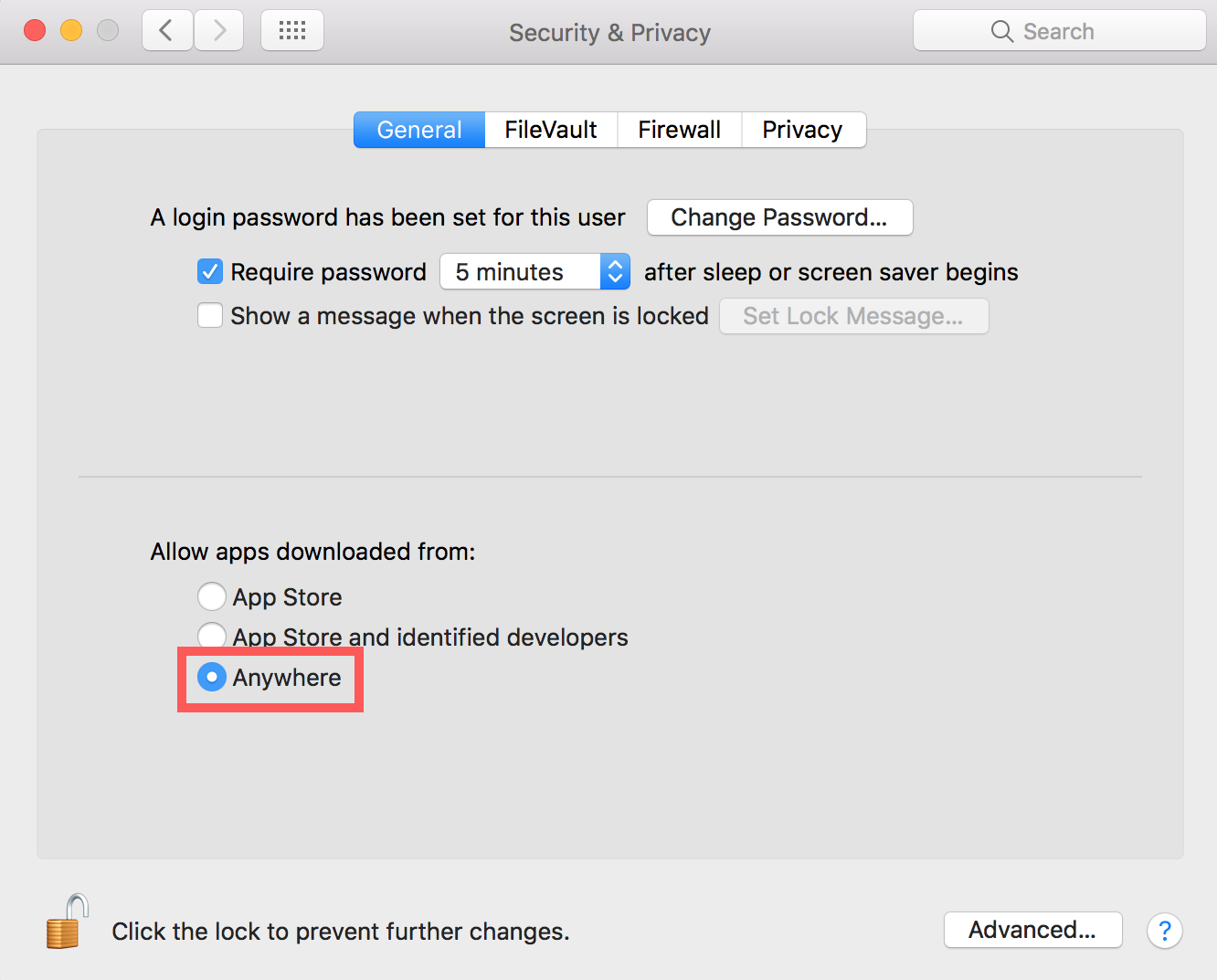Viewport: 1217px width, 980px height.
Task: Open the help question mark button
Action: tap(1164, 931)
